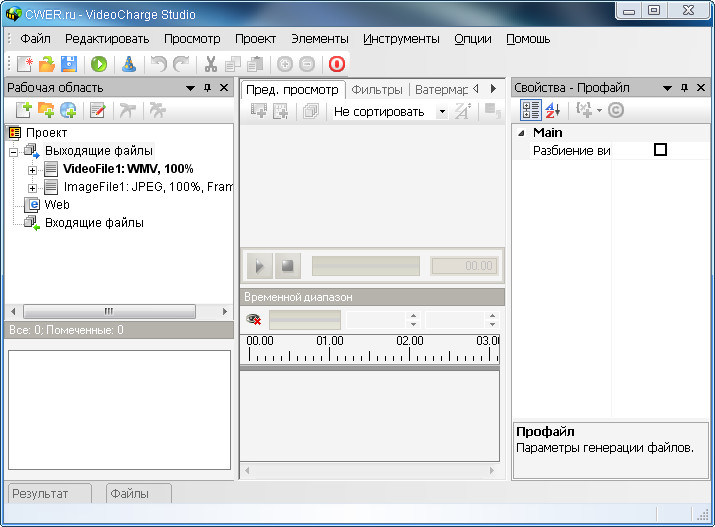Screen dimensions: 715x527
Task: Switch to categorized properties view
Action: click(x=531, y=110)
